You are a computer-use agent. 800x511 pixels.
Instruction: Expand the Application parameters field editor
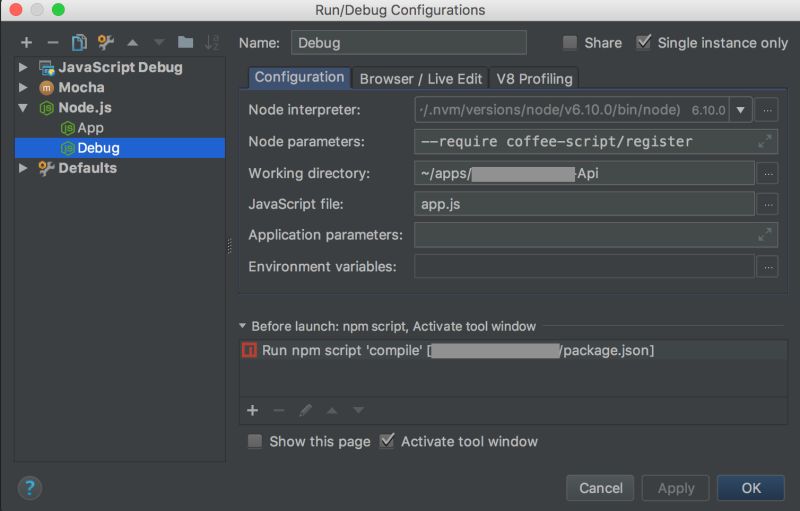764,235
